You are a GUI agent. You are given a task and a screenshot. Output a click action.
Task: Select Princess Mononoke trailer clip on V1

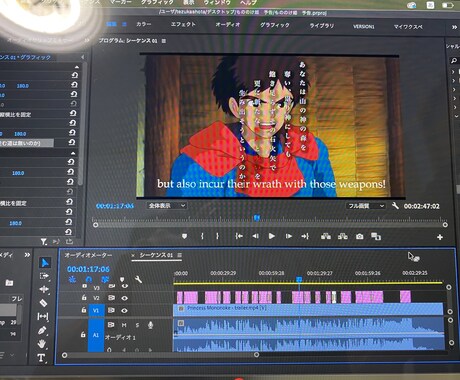pyautogui.click(x=308, y=309)
